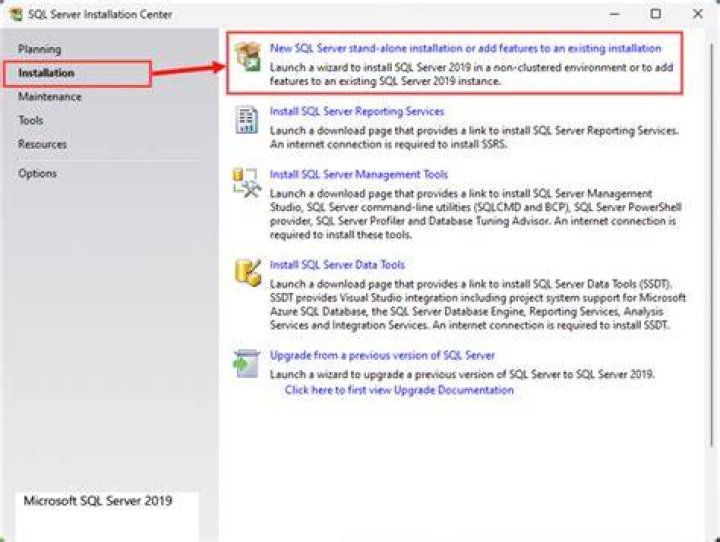Screen dimensions: 720x542
Task: Click here to first view Upgrade Documentation
Action: click(399, 390)
